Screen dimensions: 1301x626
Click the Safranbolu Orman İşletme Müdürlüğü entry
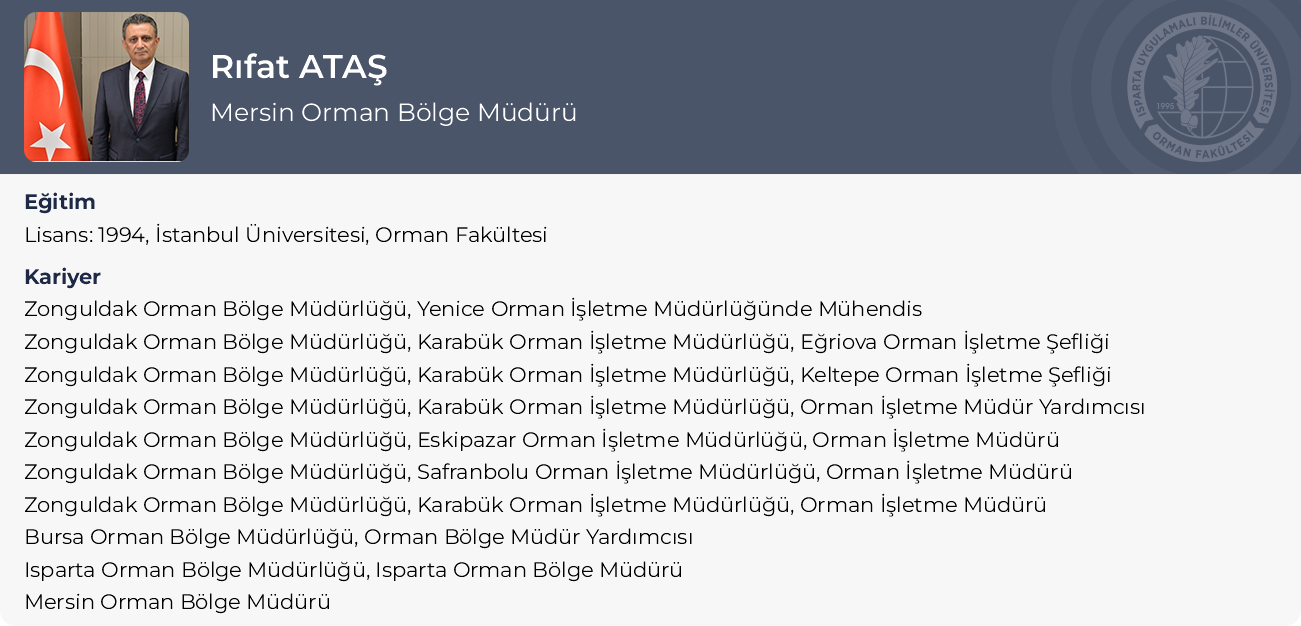click(x=548, y=472)
